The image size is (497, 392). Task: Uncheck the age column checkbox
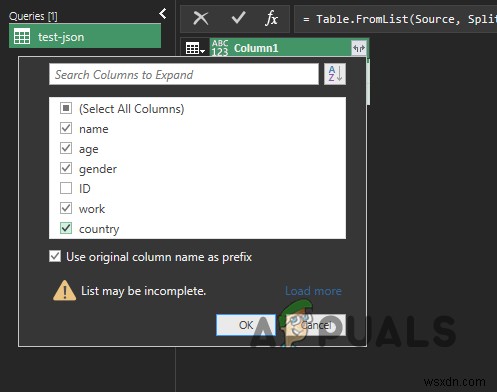pos(66,148)
